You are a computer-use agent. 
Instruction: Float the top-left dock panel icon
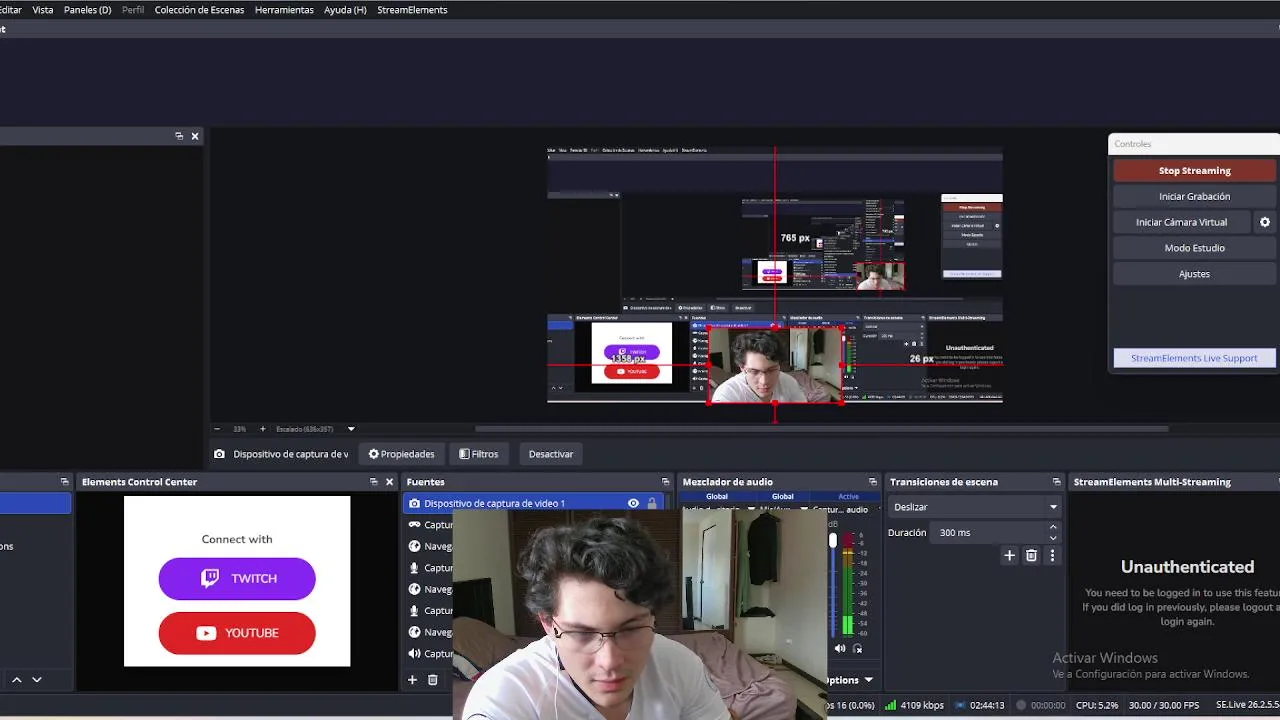179,136
